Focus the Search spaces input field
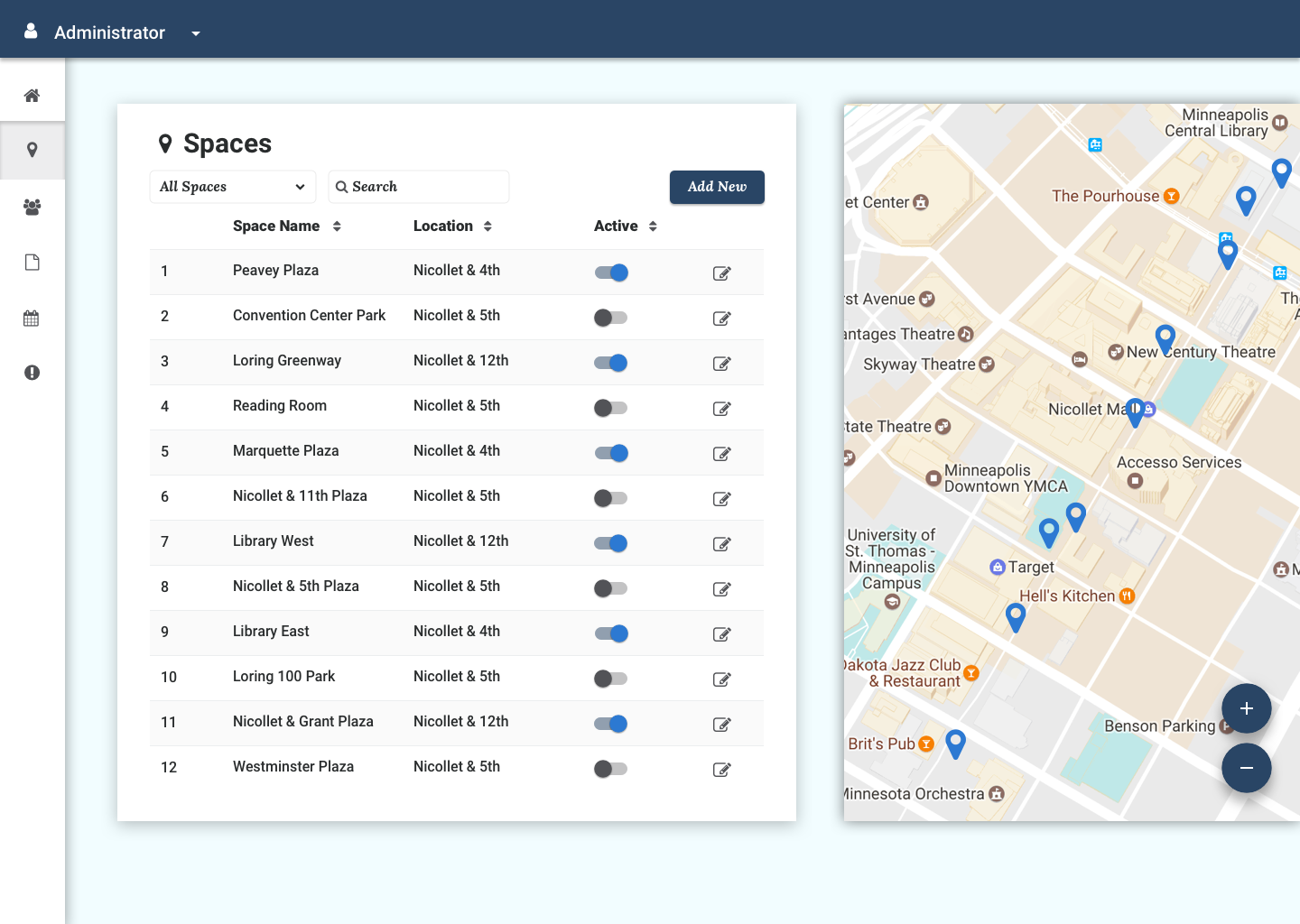This screenshot has height=924, width=1300. (x=419, y=187)
